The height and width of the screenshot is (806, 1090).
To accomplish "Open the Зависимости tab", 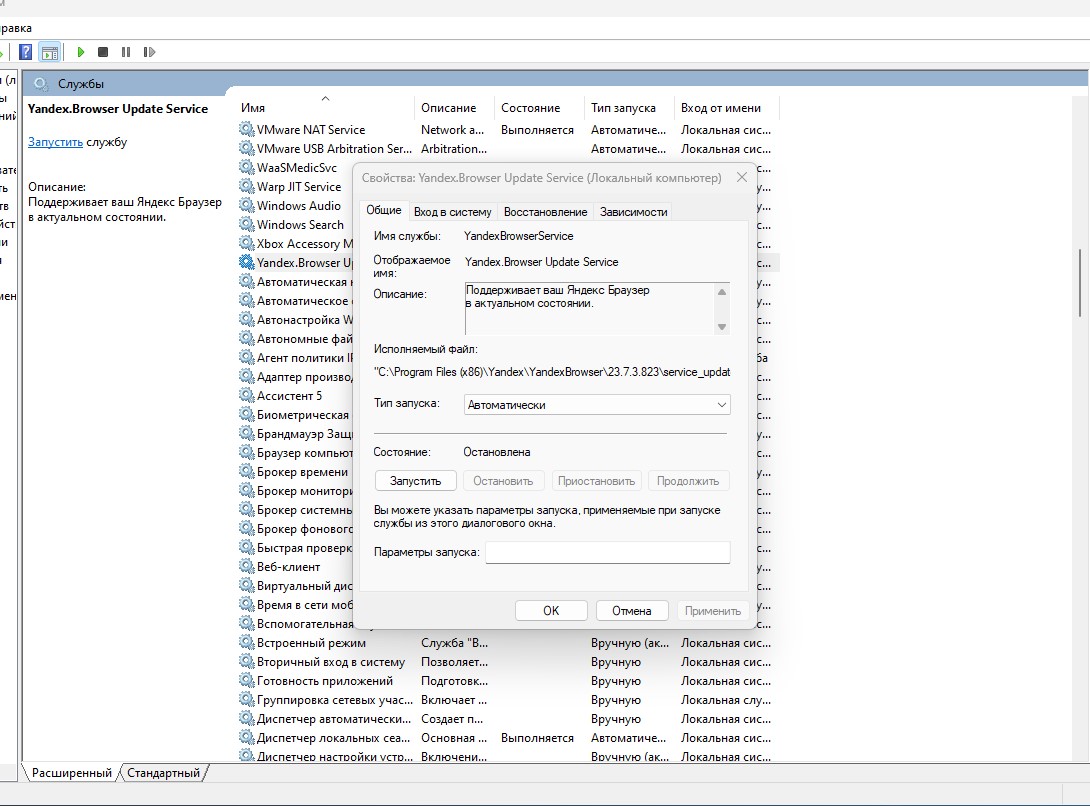I will click(x=633, y=212).
